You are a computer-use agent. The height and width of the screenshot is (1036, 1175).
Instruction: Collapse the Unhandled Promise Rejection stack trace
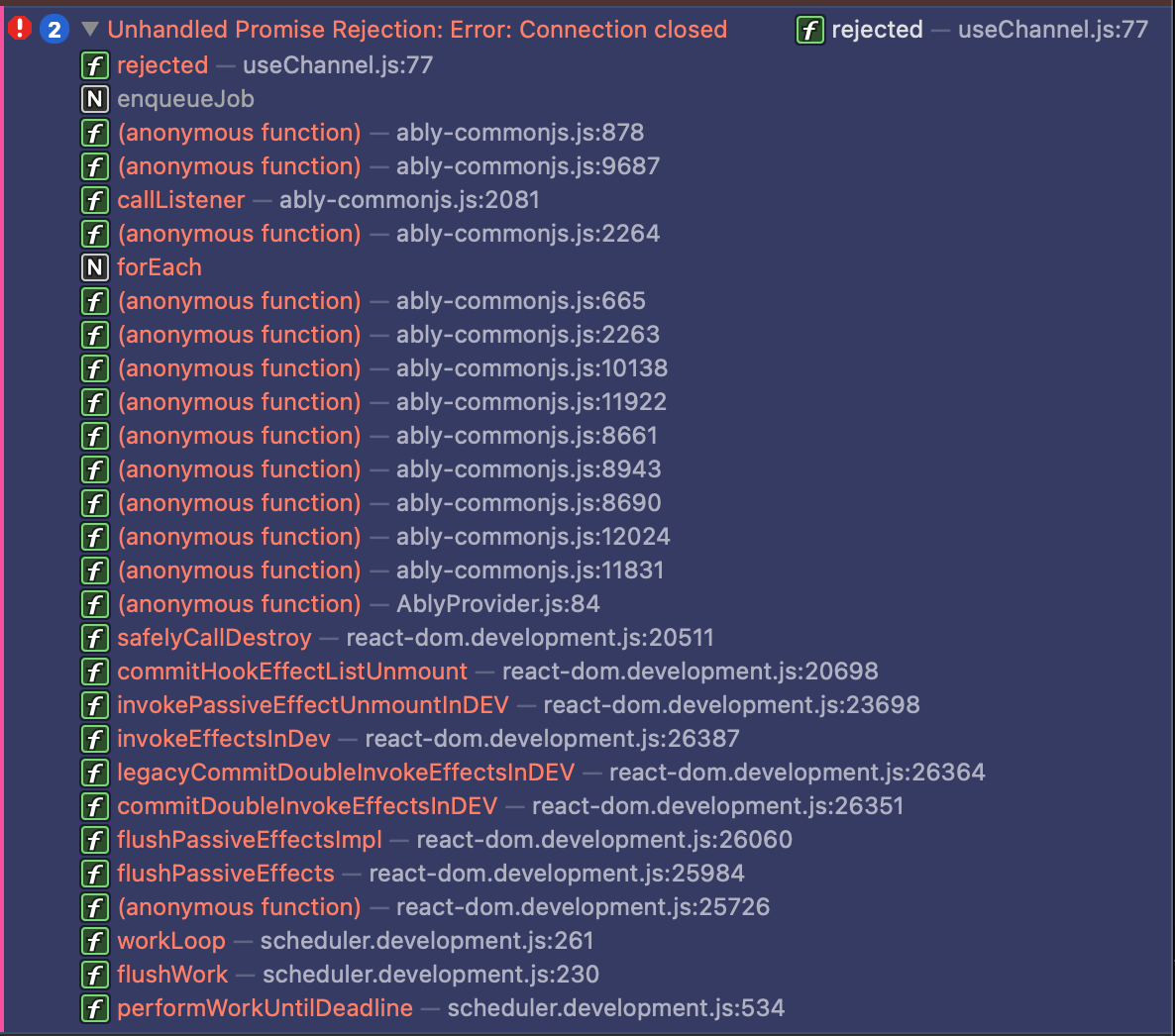(89, 29)
